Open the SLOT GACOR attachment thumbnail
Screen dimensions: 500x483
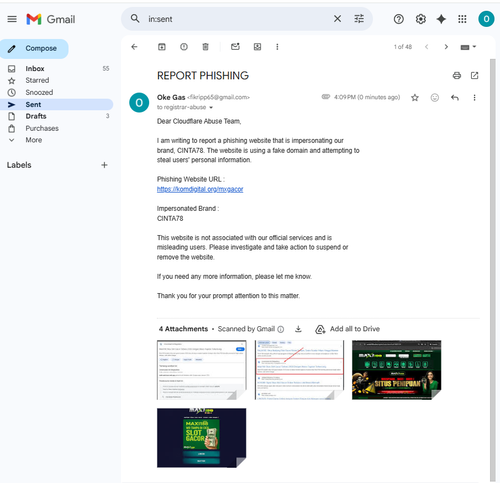pyautogui.click(x=202, y=438)
